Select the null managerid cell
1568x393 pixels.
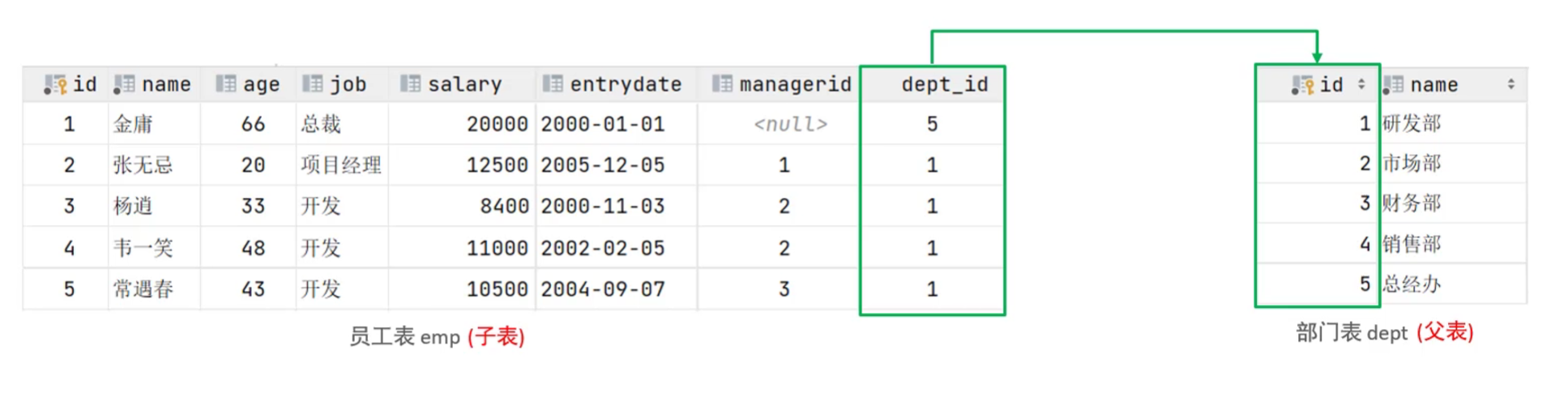(790, 124)
